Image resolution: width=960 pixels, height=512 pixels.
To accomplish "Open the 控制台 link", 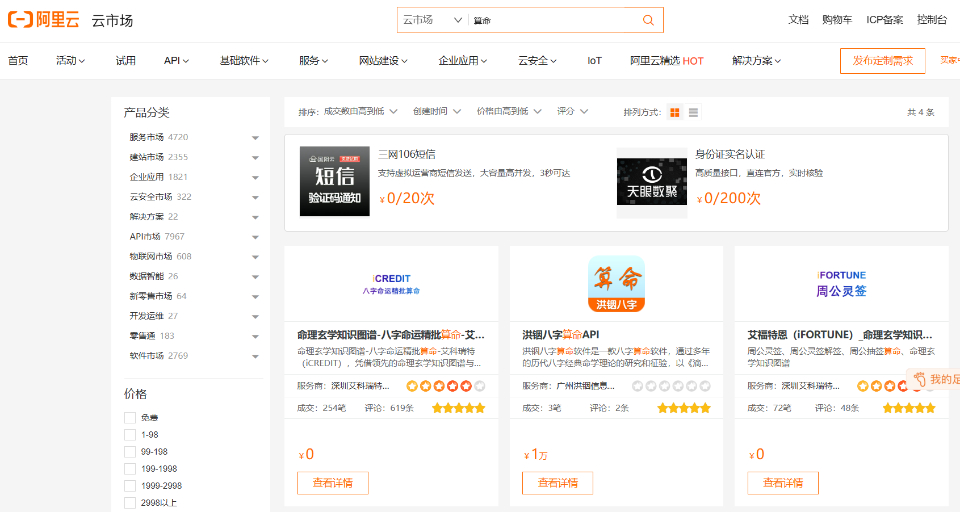I will 932,20.
